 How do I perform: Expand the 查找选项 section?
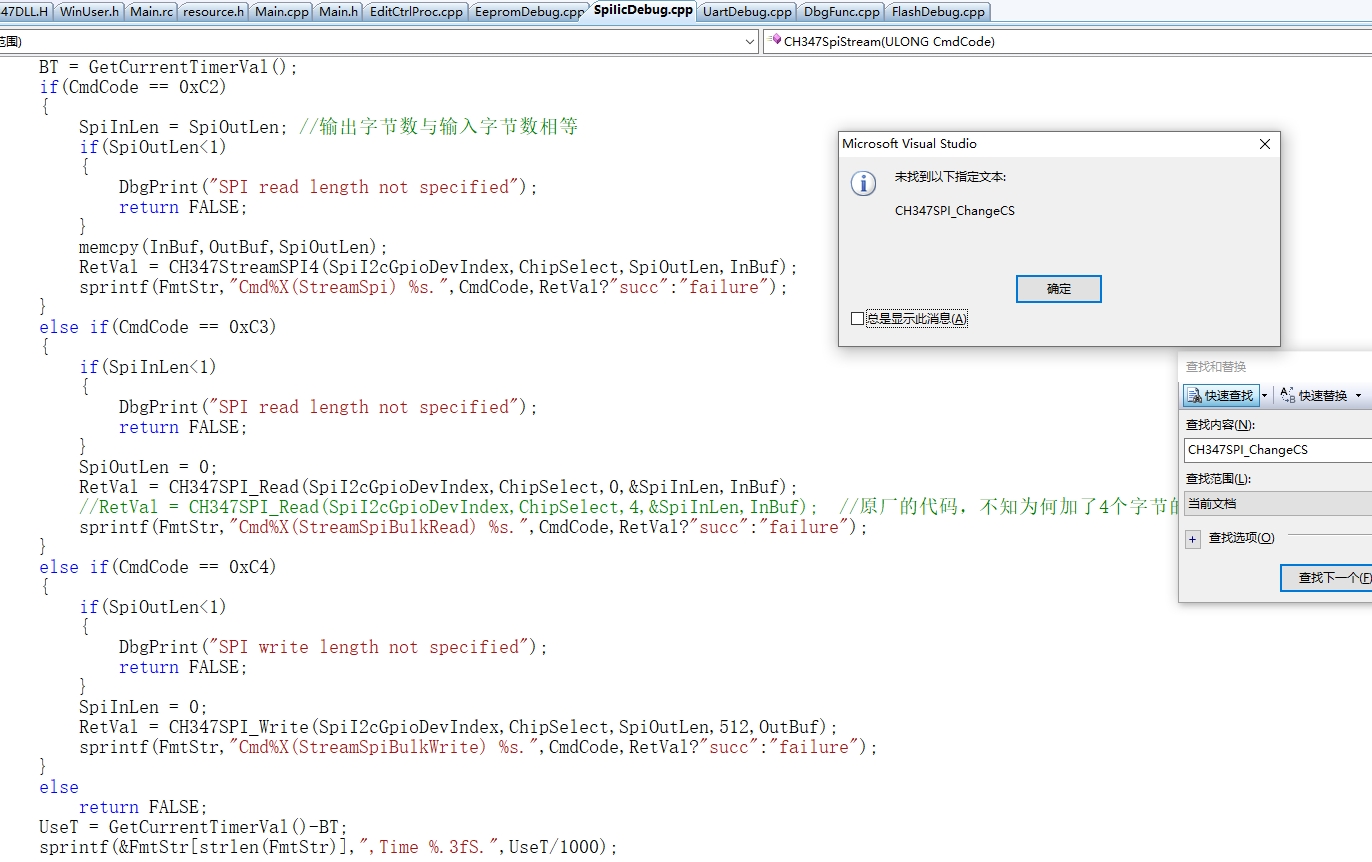tap(1192, 539)
